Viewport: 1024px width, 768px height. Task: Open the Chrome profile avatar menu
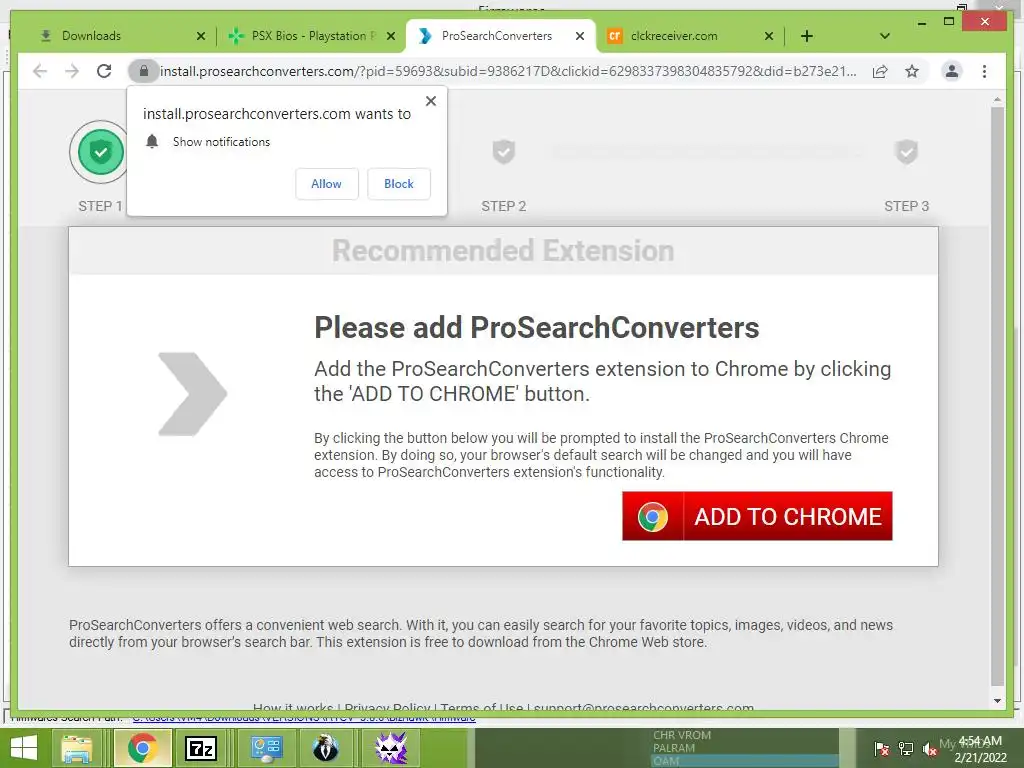[952, 71]
